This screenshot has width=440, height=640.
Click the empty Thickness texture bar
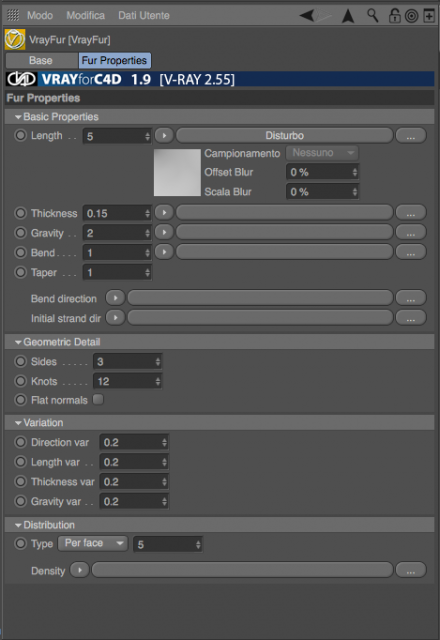tap(284, 212)
